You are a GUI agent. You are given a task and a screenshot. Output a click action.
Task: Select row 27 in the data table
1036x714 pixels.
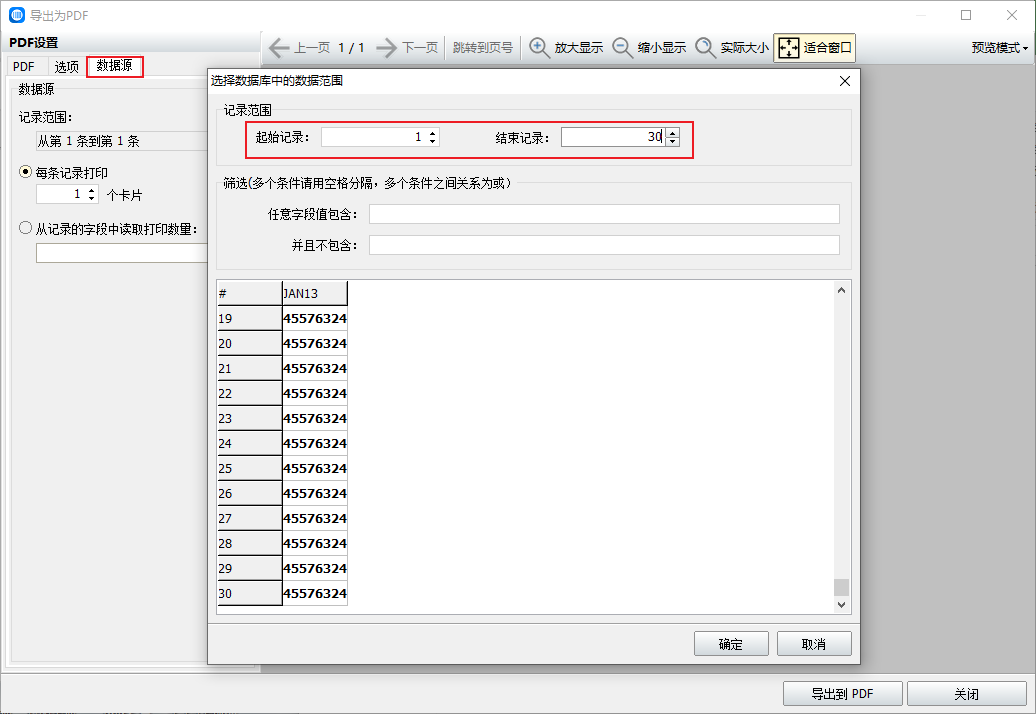[x=282, y=518]
